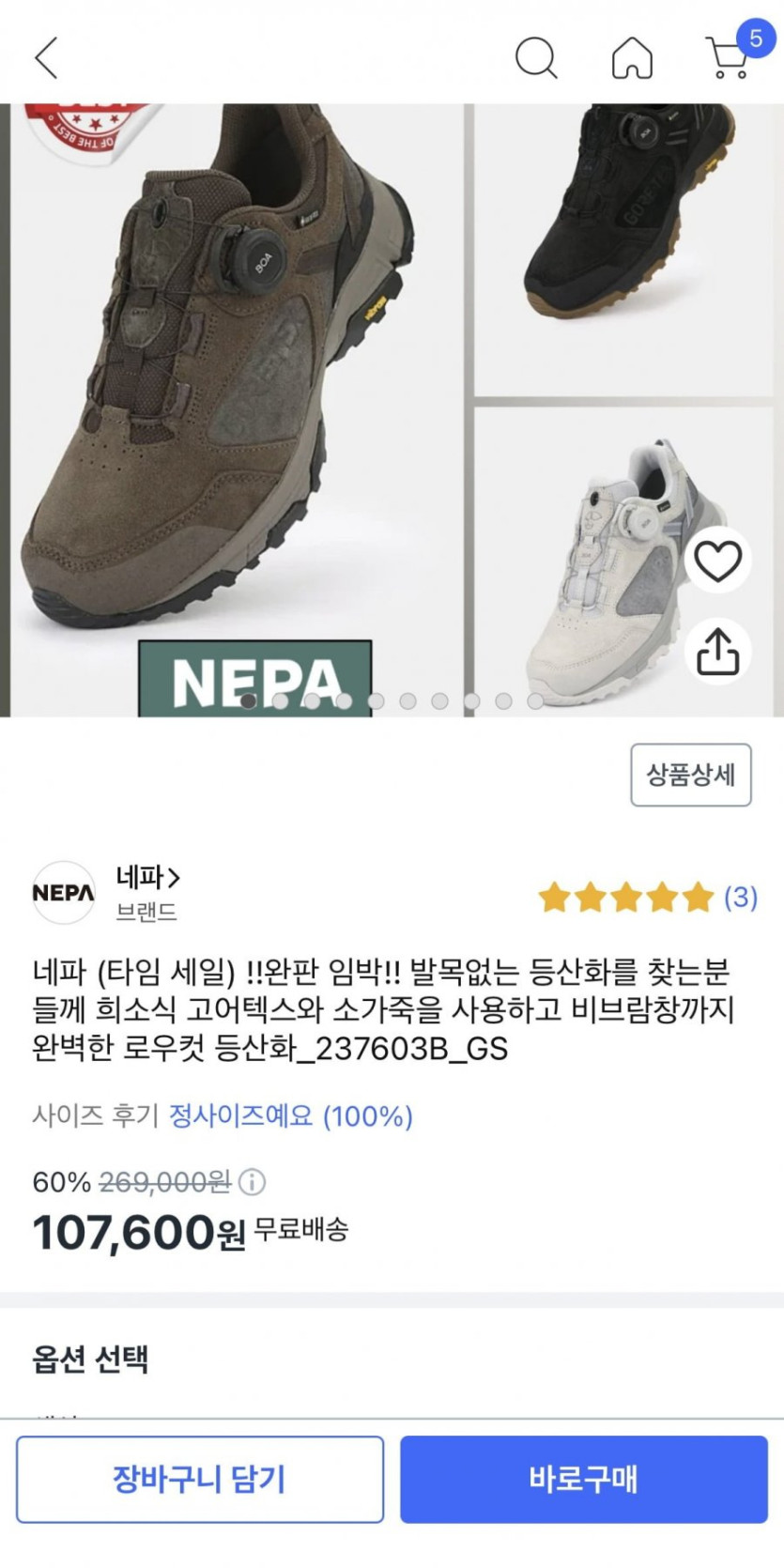Tap the NEPA brand logo circle
Viewport: 784px width, 1568px height.
pyautogui.click(x=63, y=892)
